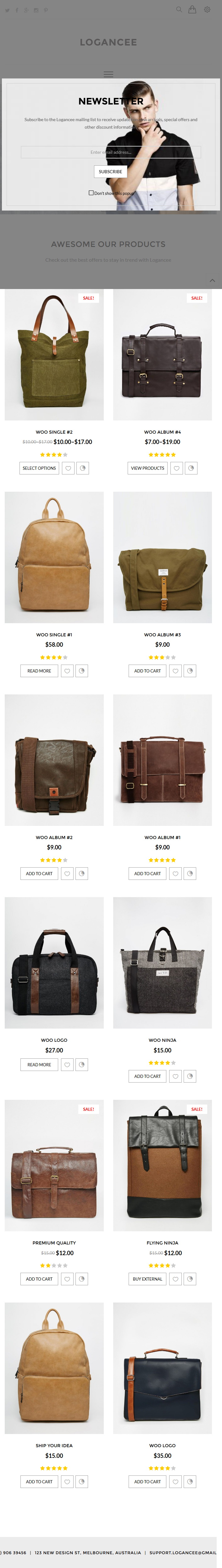
Task: Click compare icon for Flying Ninja
Action: tap(190, 1279)
